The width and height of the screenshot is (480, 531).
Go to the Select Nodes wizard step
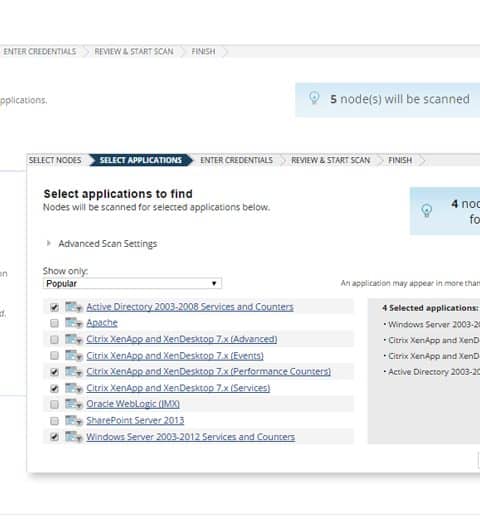click(55, 160)
